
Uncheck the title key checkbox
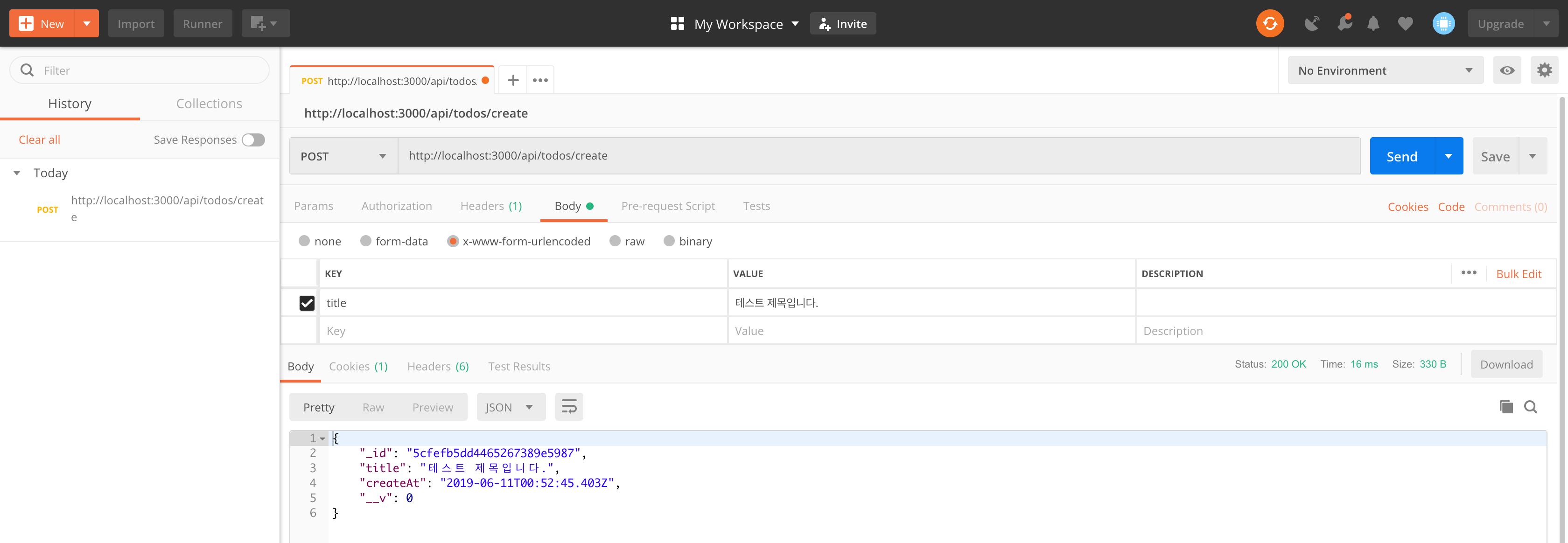click(x=307, y=303)
